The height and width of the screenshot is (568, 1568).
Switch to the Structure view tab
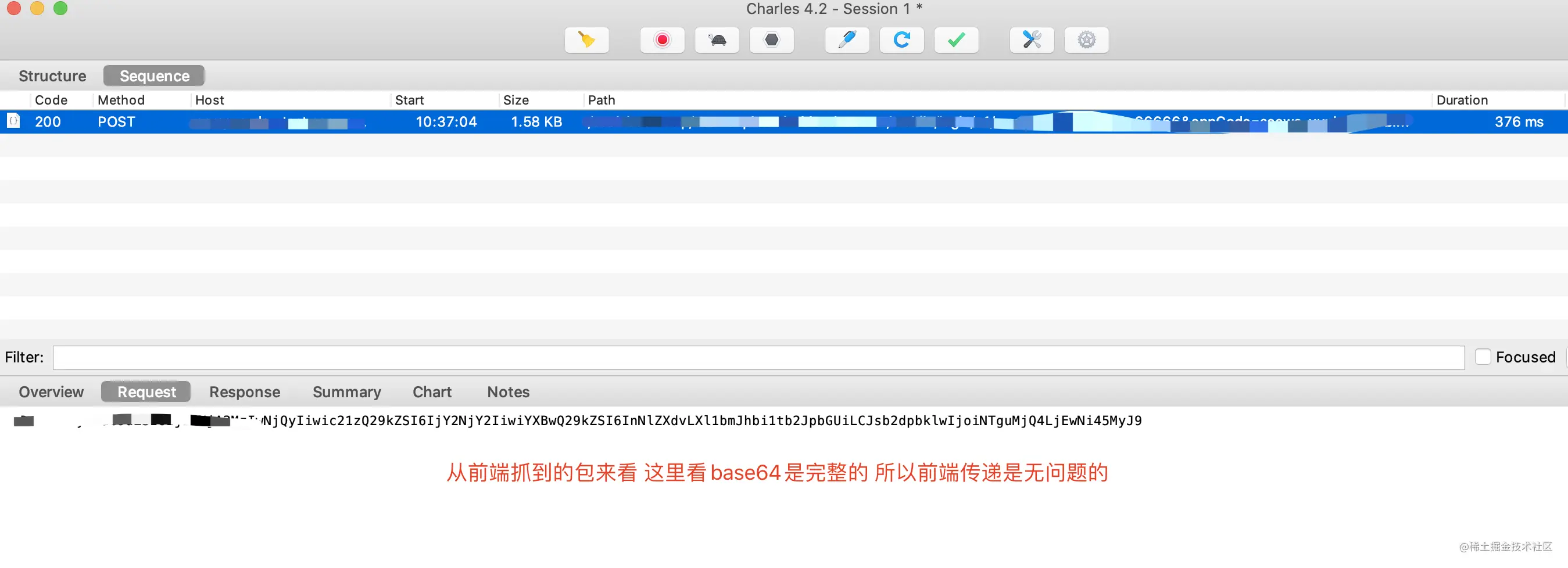52,76
